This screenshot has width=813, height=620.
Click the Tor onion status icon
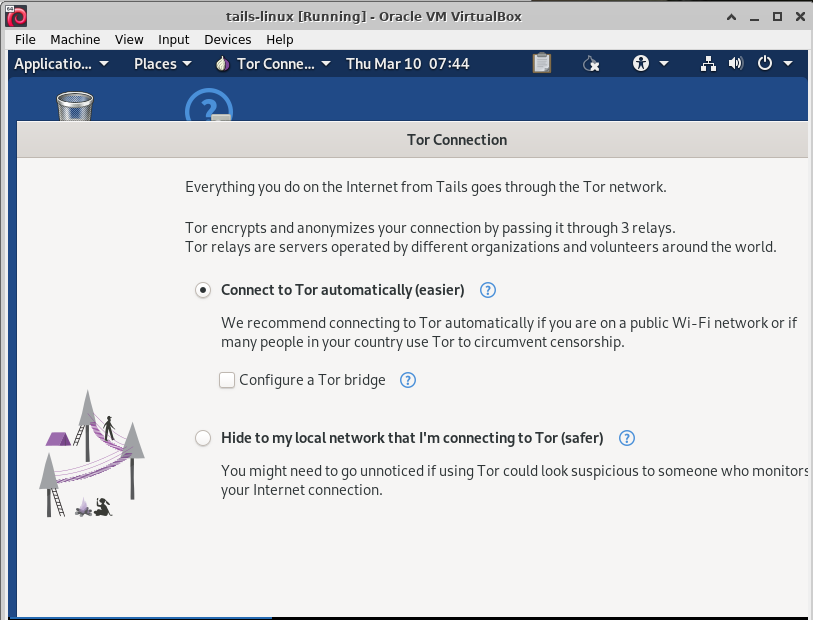(x=591, y=64)
